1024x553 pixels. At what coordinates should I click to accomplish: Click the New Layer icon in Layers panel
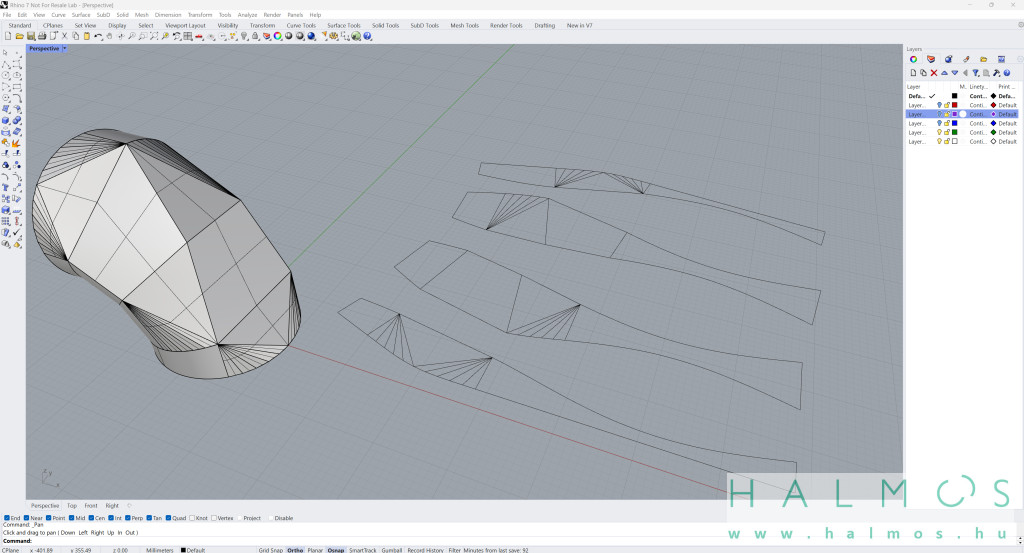tap(913, 73)
